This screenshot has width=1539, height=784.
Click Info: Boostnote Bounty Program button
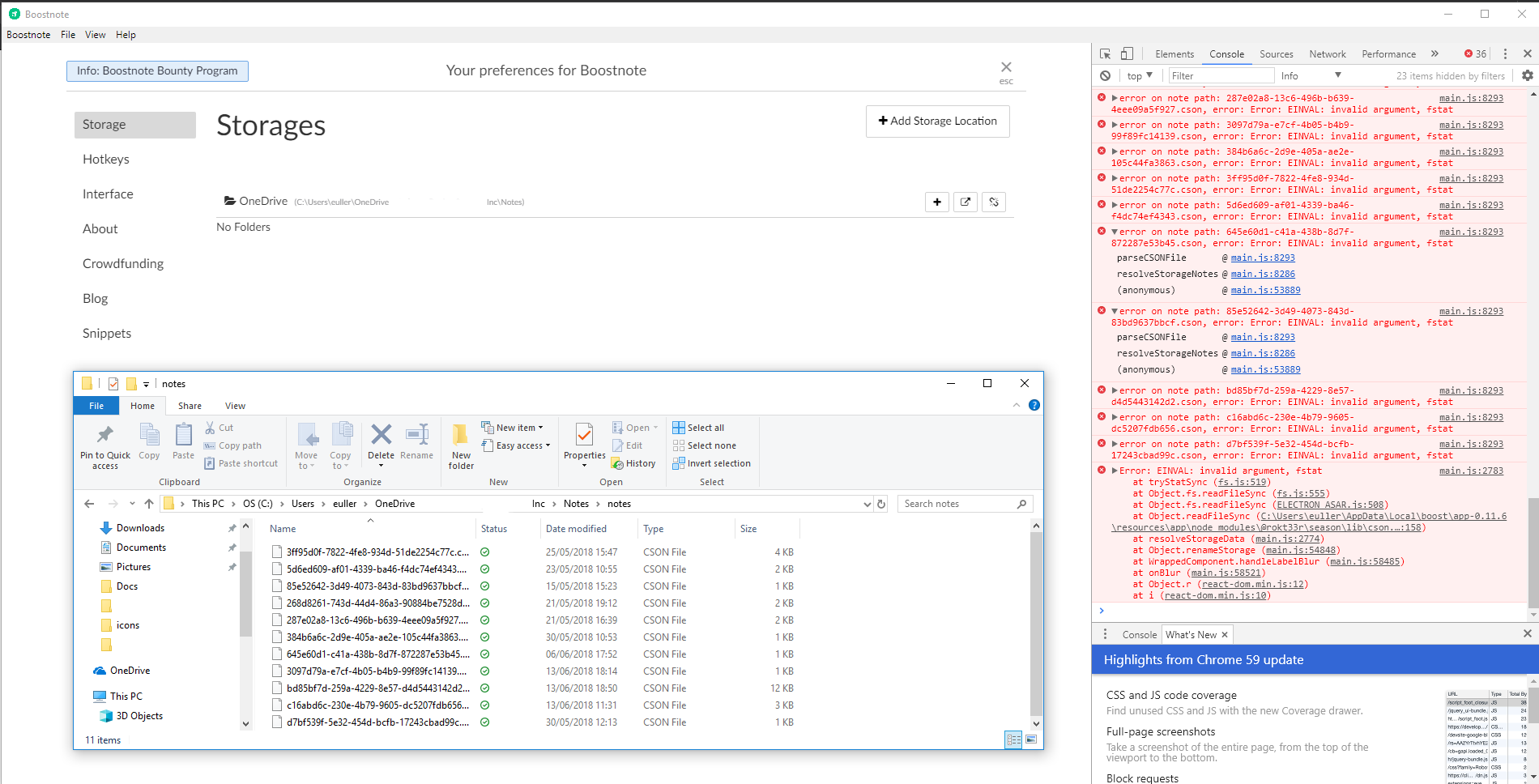(157, 71)
